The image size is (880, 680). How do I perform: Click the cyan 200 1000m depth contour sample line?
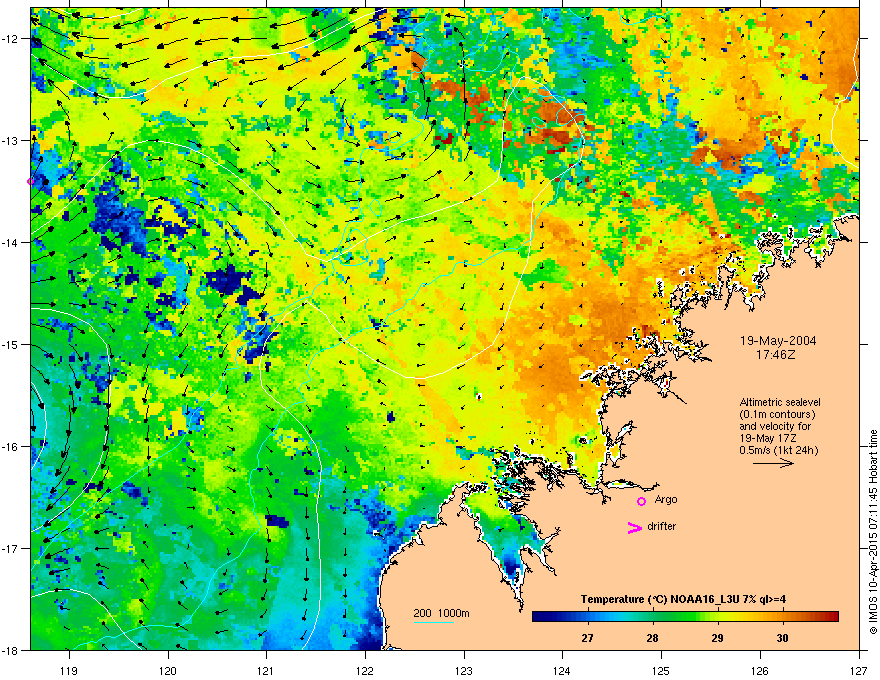click(x=433, y=623)
